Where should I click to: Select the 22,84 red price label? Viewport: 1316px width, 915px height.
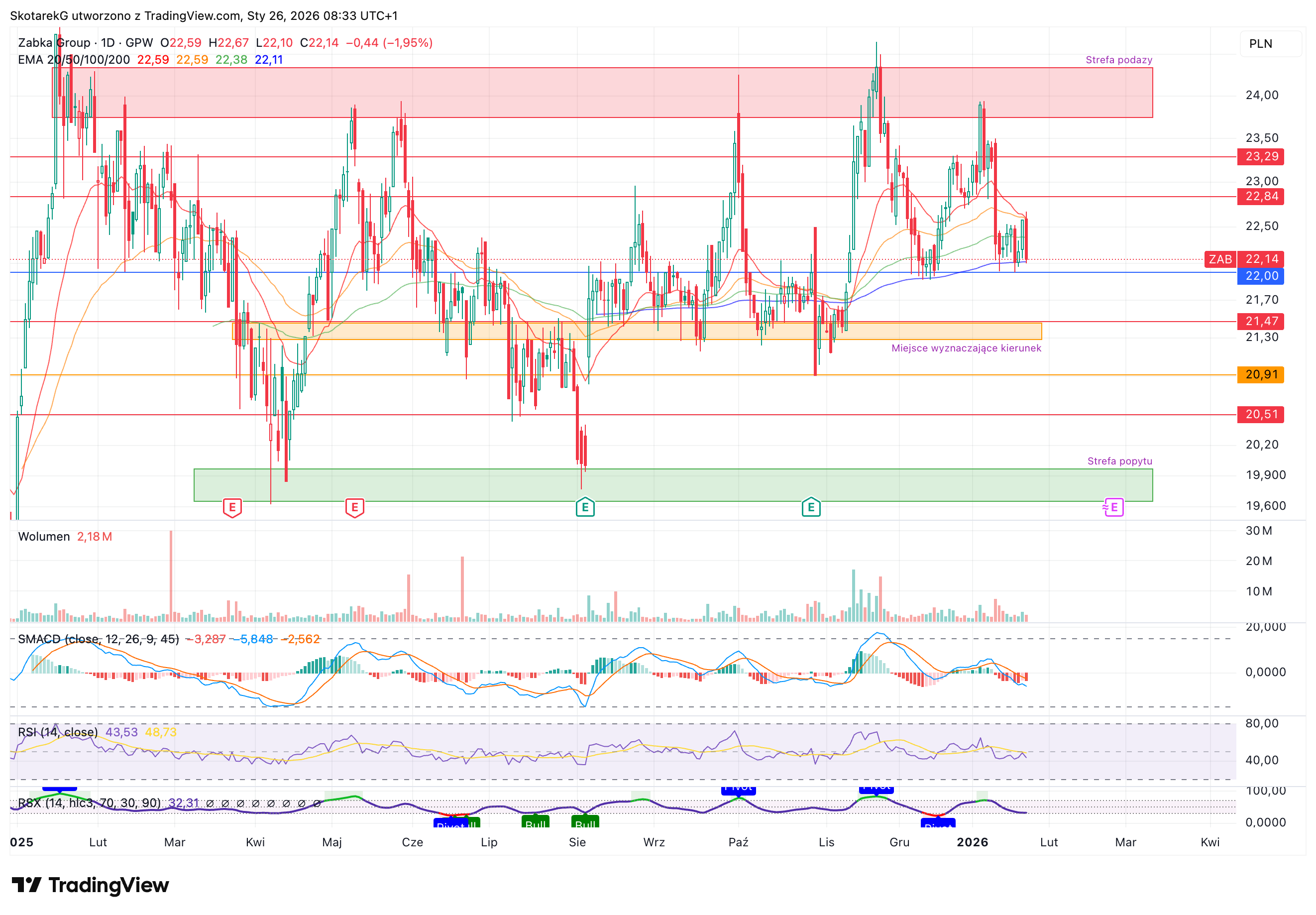(1261, 197)
